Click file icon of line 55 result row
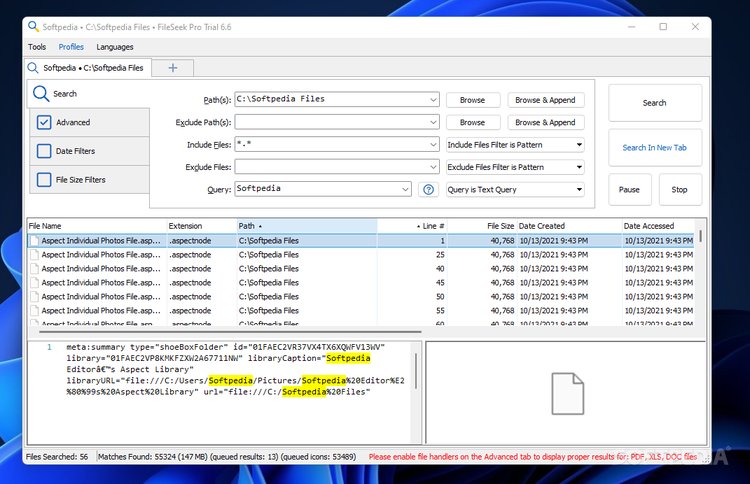Screen dimensions: 750x484 (34, 310)
